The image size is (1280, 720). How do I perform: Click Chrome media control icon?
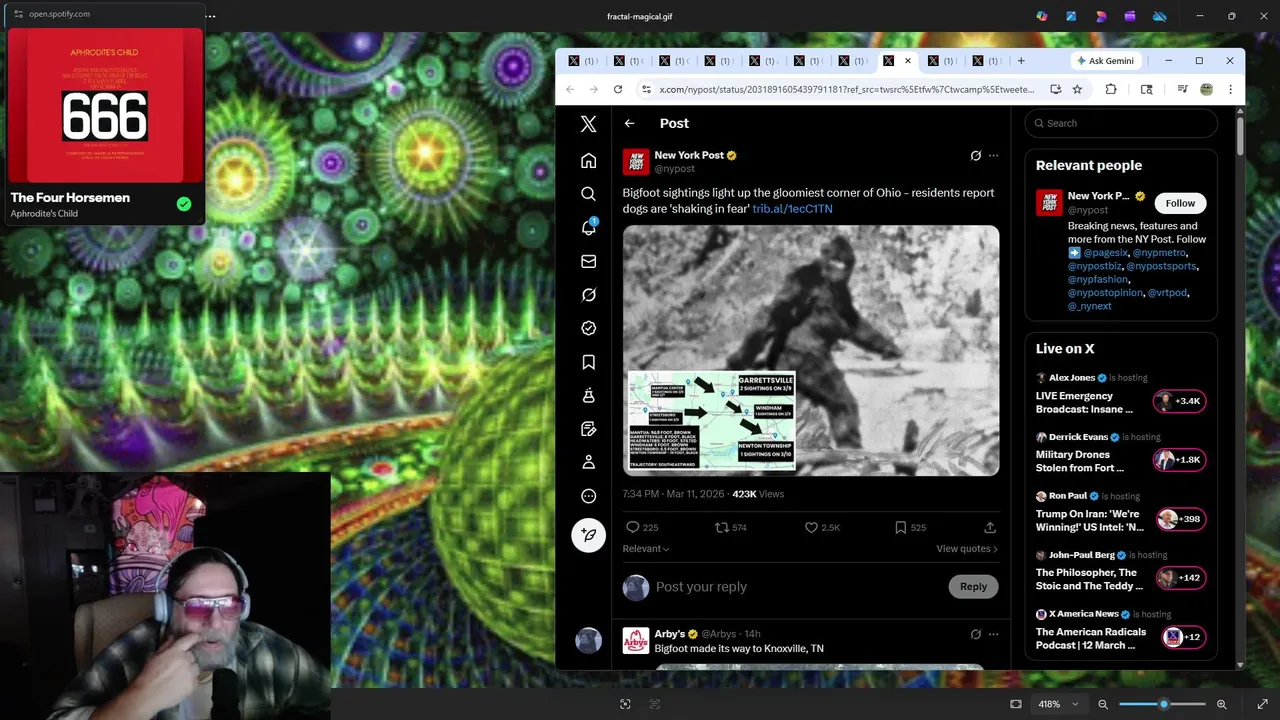1182,89
